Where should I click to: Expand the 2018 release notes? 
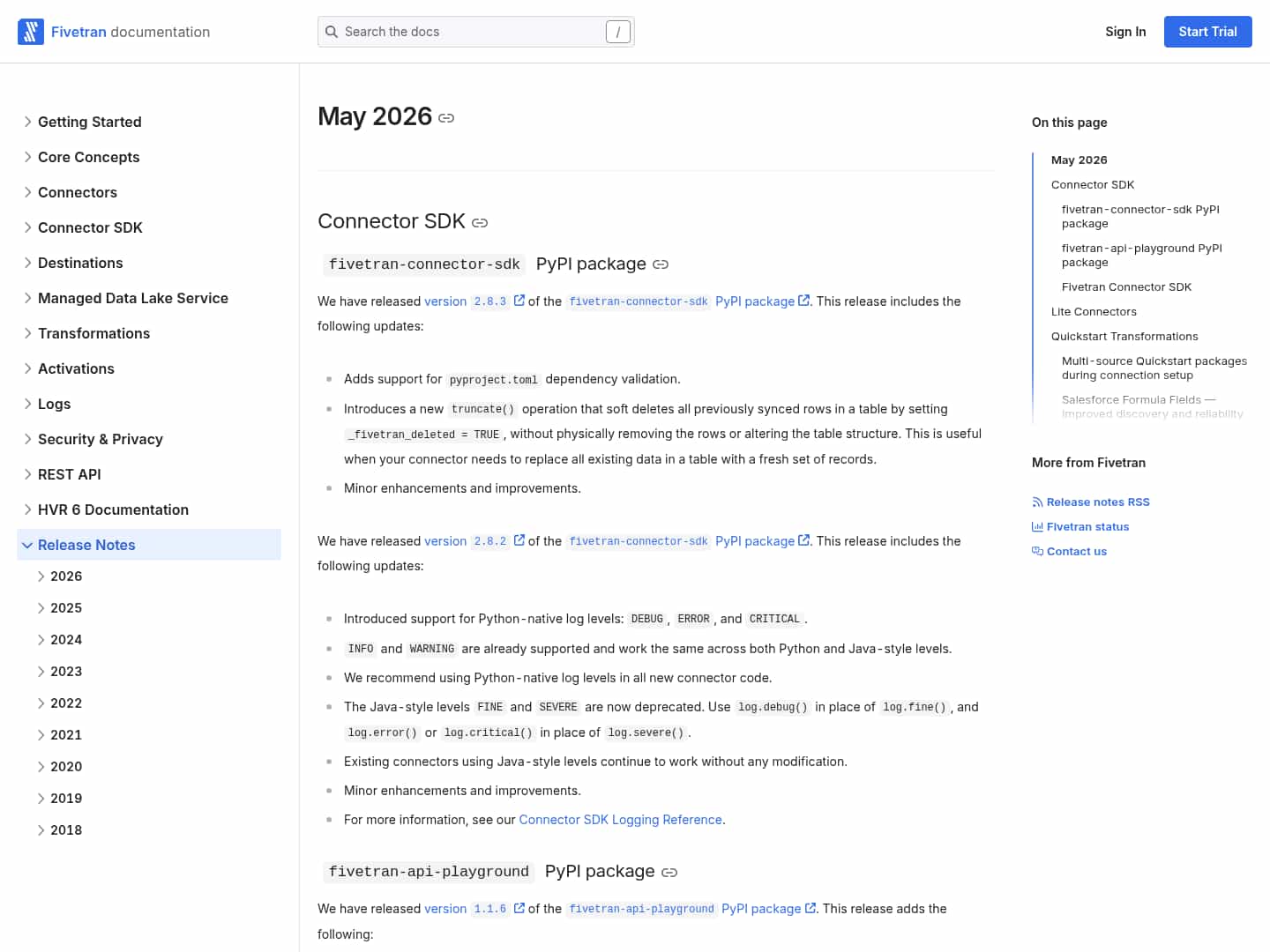(x=41, y=830)
